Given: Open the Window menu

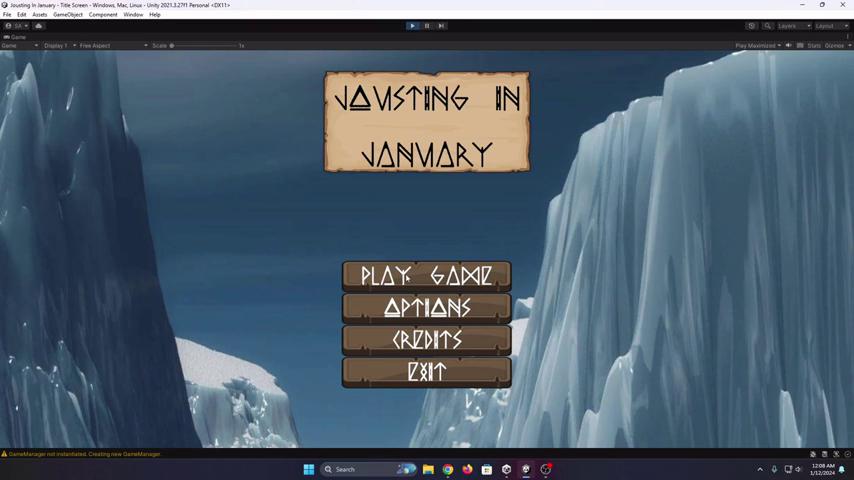Looking at the screenshot, I should [133, 15].
